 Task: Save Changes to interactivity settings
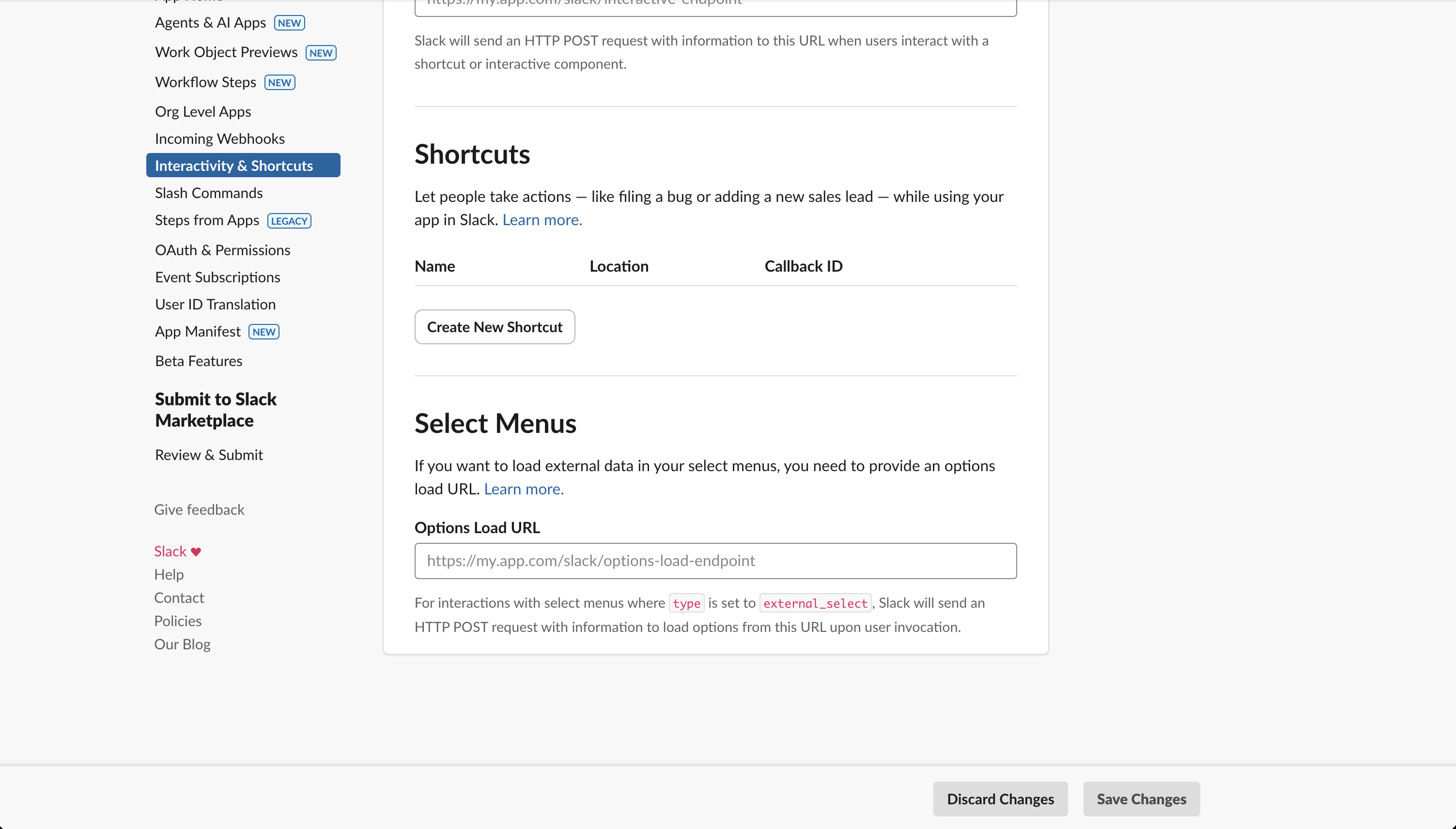pos(1141,798)
